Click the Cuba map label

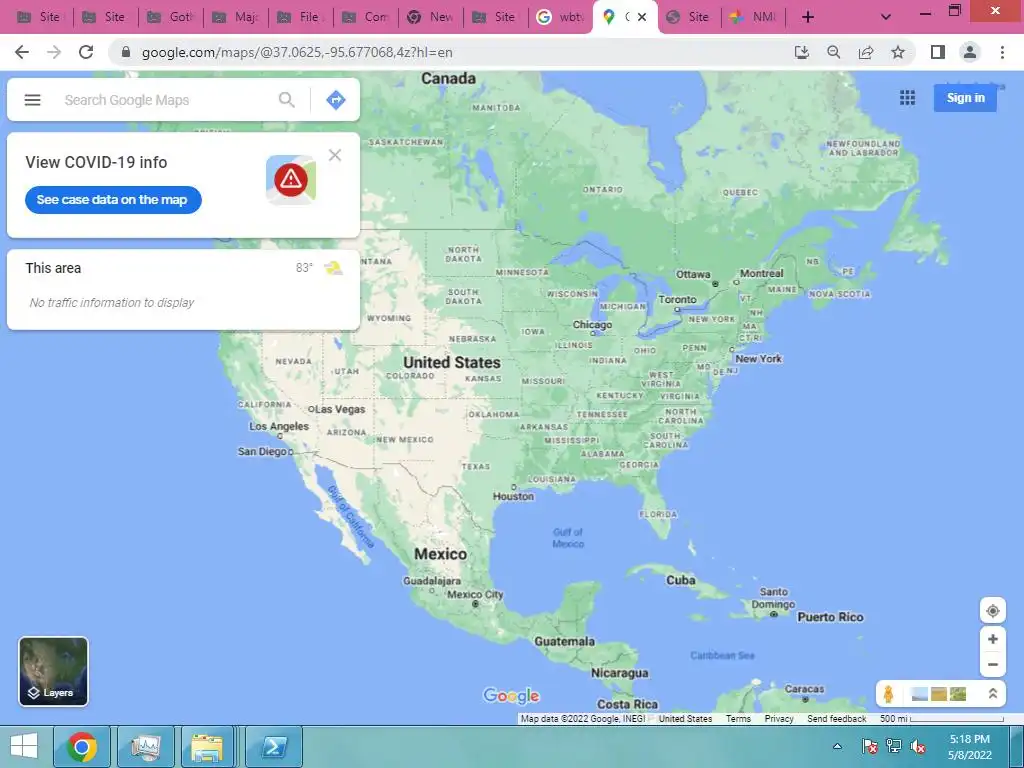click(680, 580)
